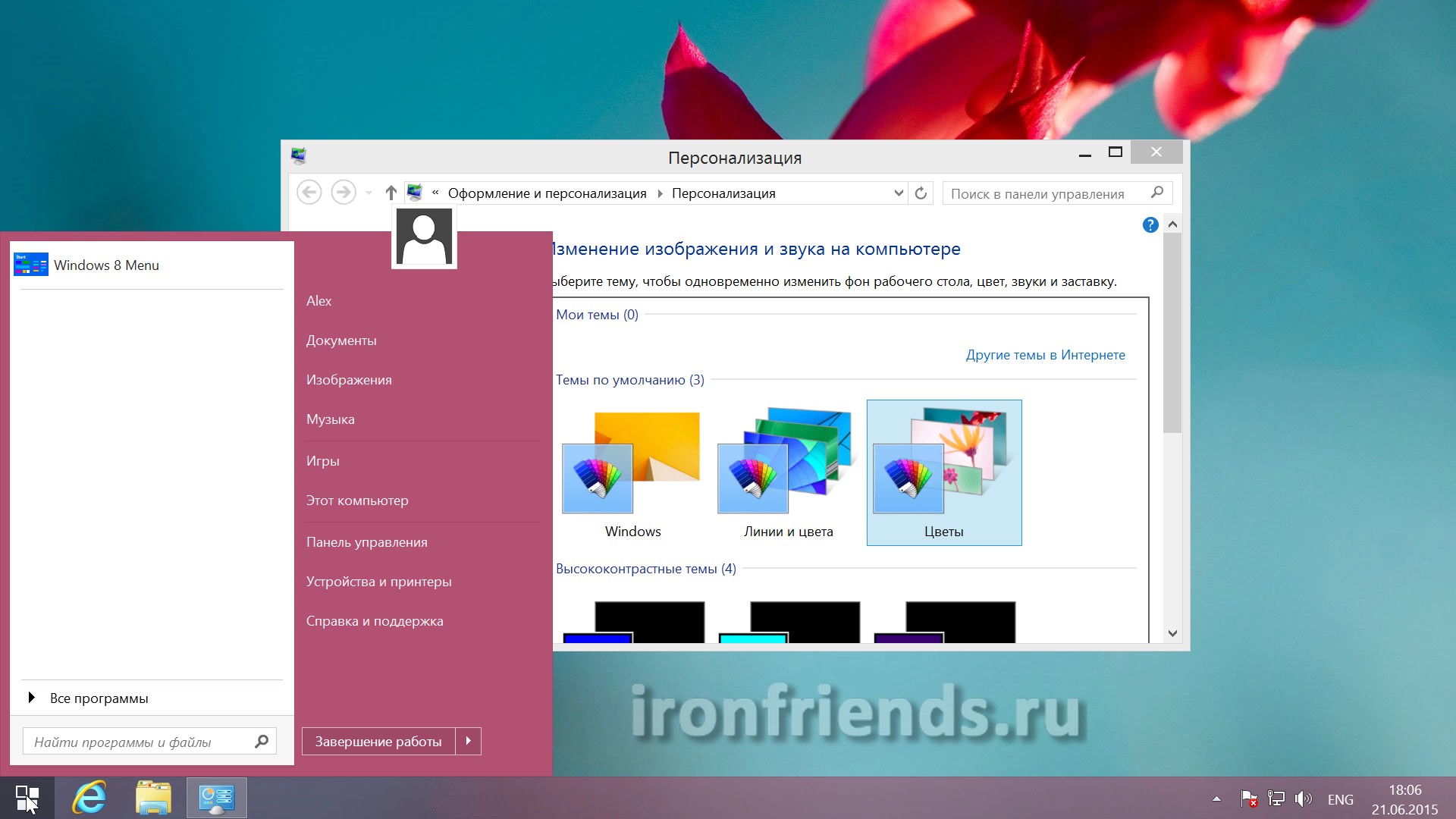
Task: Click the Start button on taskbar
Action: coord(27,799)
